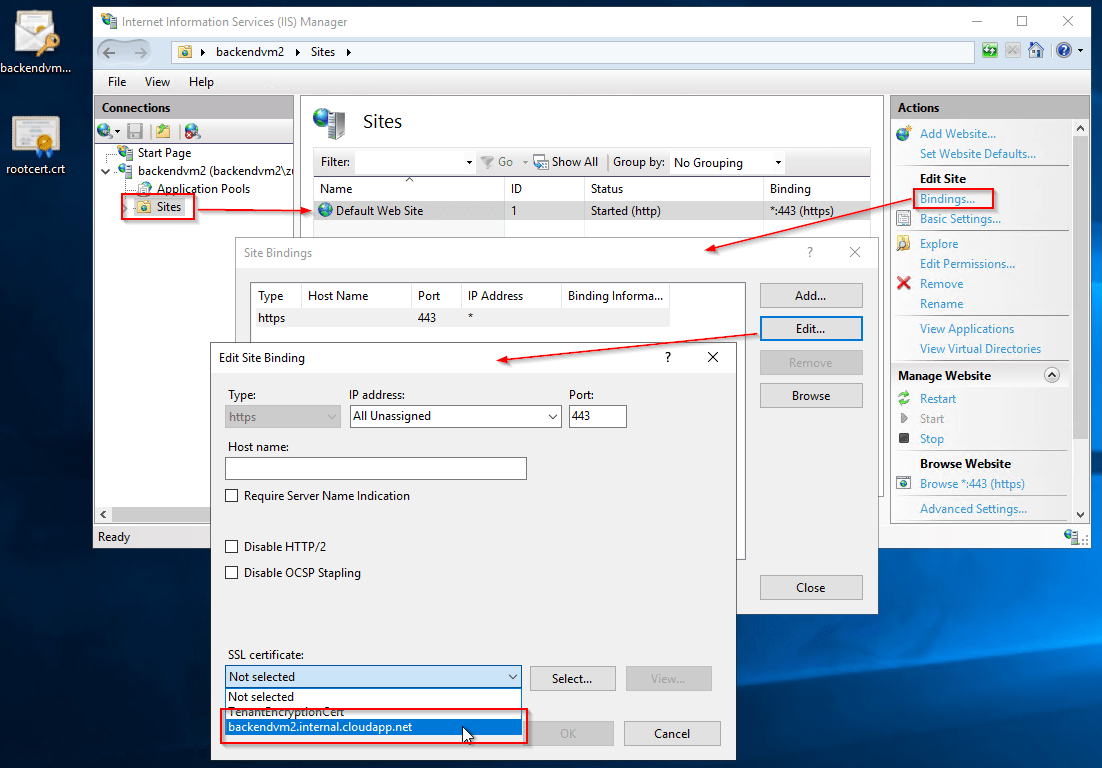This screenshot has width=1102, height=768.
Task: Click the Select... certificate button
Action: click(572, 679)
